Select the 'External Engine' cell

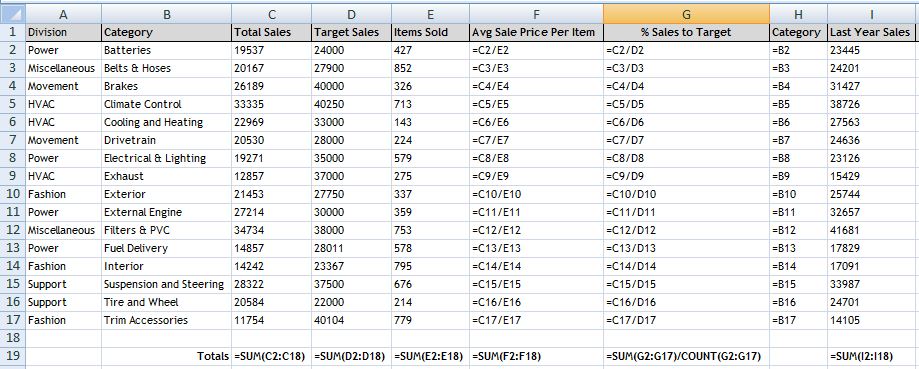(166, 212)
